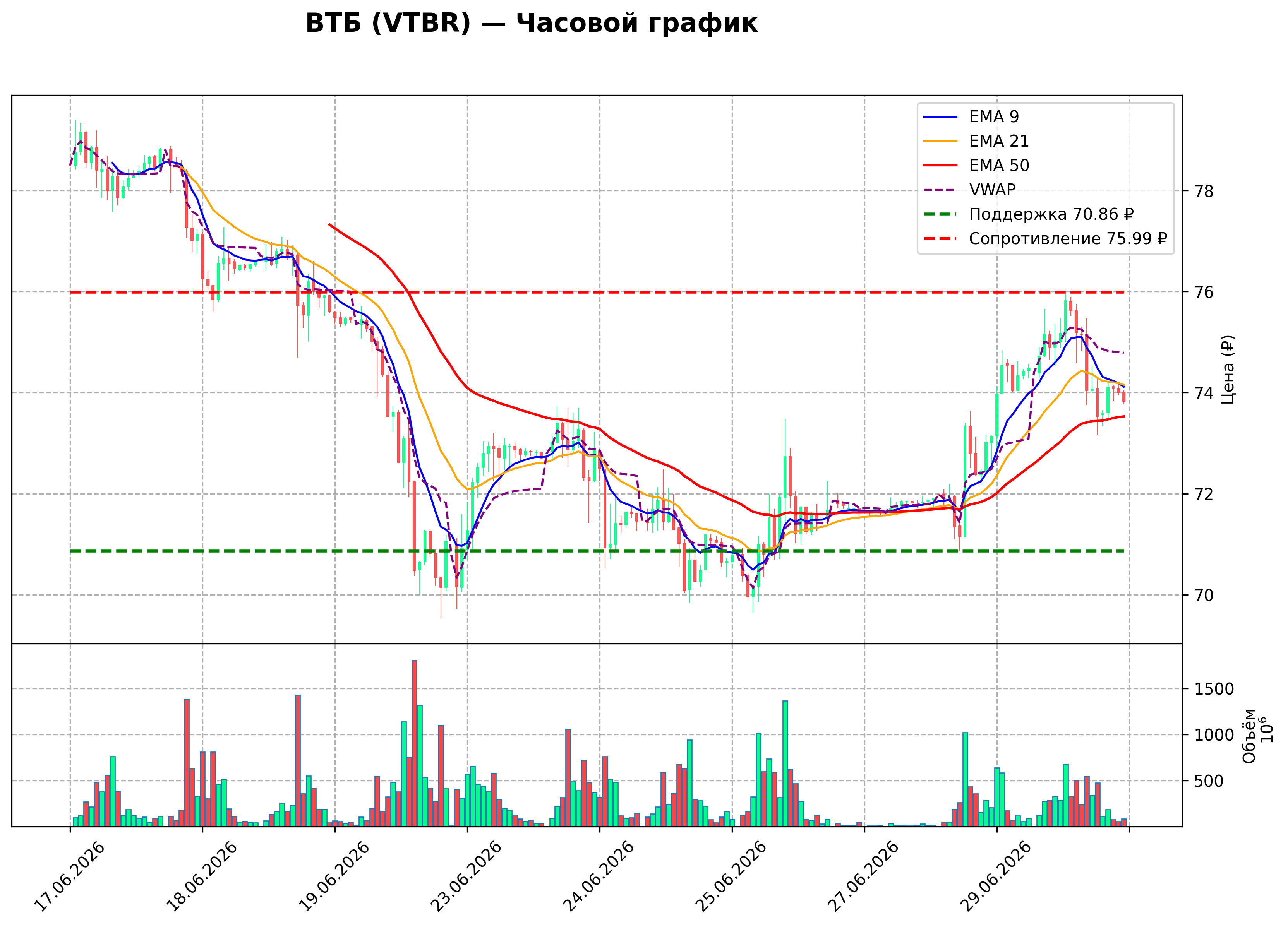Click the date label 27.06.2026
Screen dimensions: 1288x926
(863, 876)
